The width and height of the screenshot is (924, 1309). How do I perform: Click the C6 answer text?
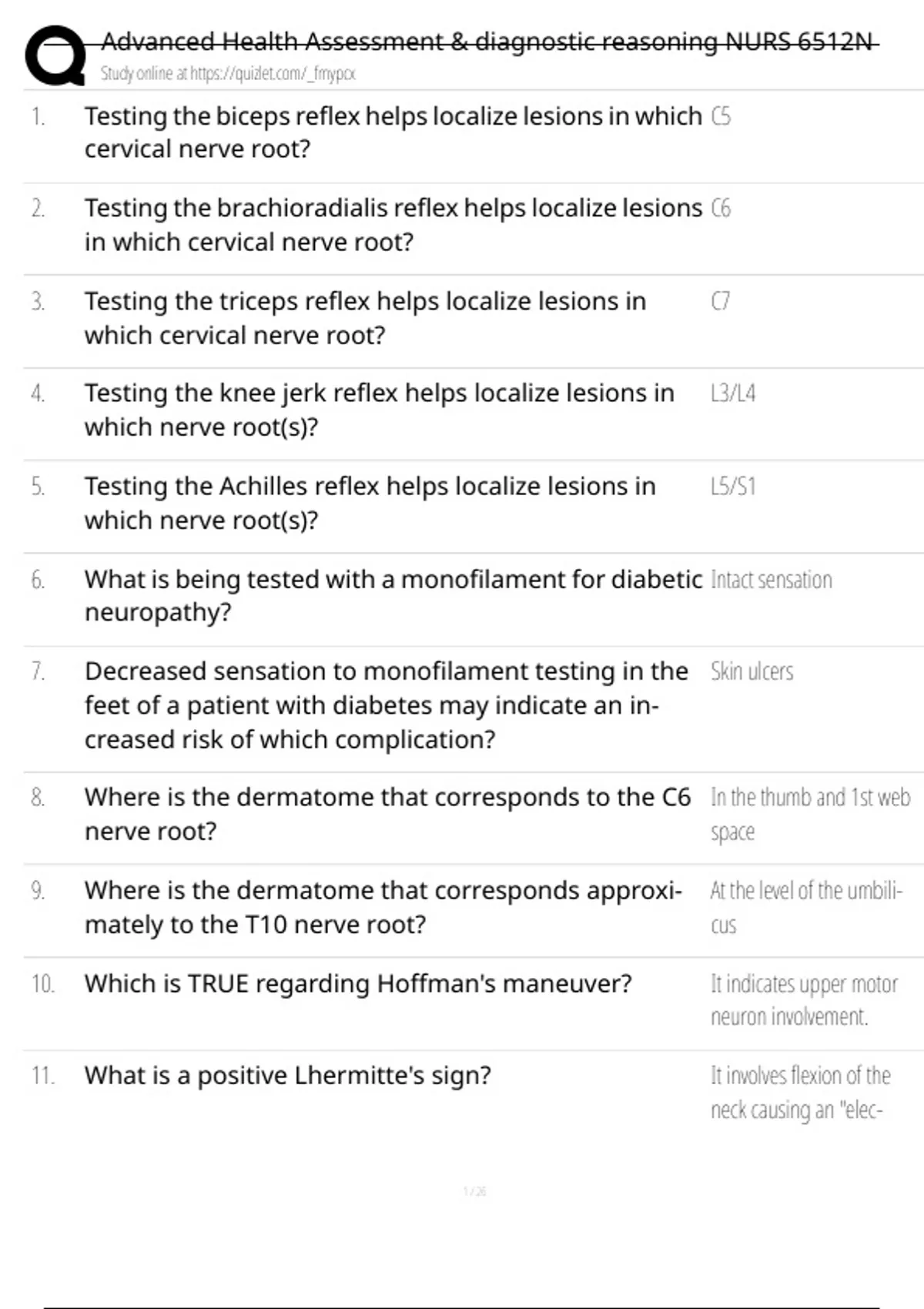coord(721,209)
